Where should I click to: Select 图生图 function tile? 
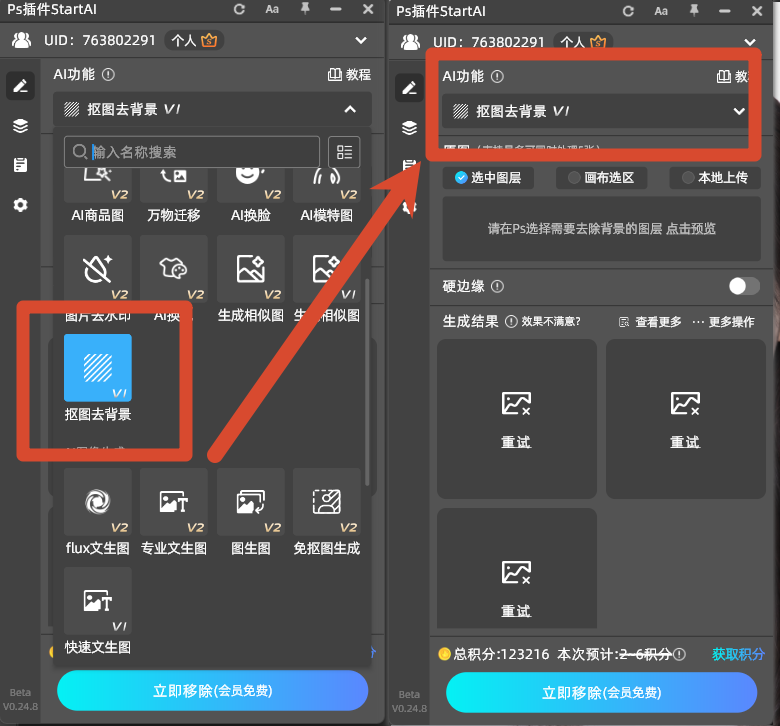(251, 512)
